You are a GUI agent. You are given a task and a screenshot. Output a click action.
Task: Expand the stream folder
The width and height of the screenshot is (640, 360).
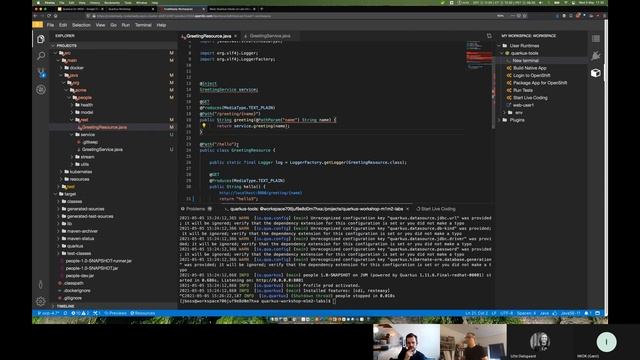[87, 157]
